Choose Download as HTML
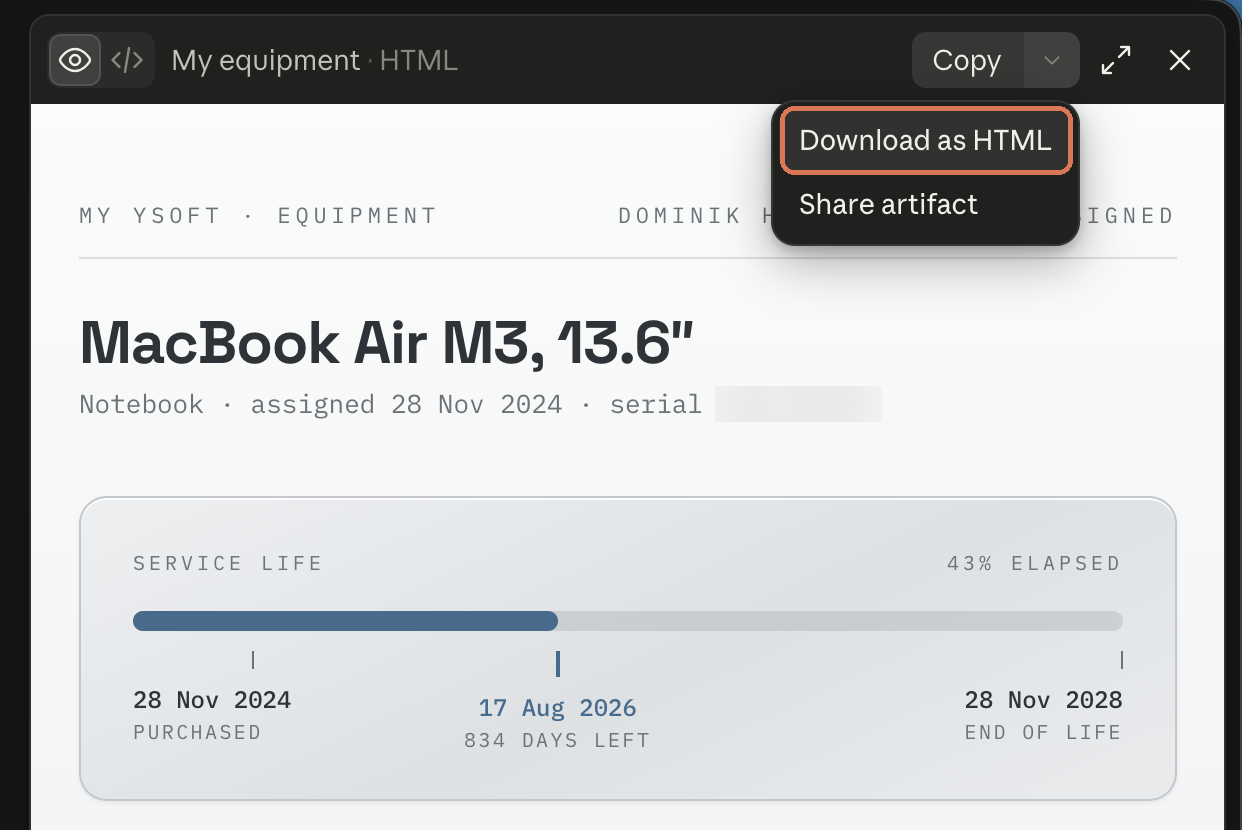The height and width of the screenshot is (830, 1242). [926, 140]
